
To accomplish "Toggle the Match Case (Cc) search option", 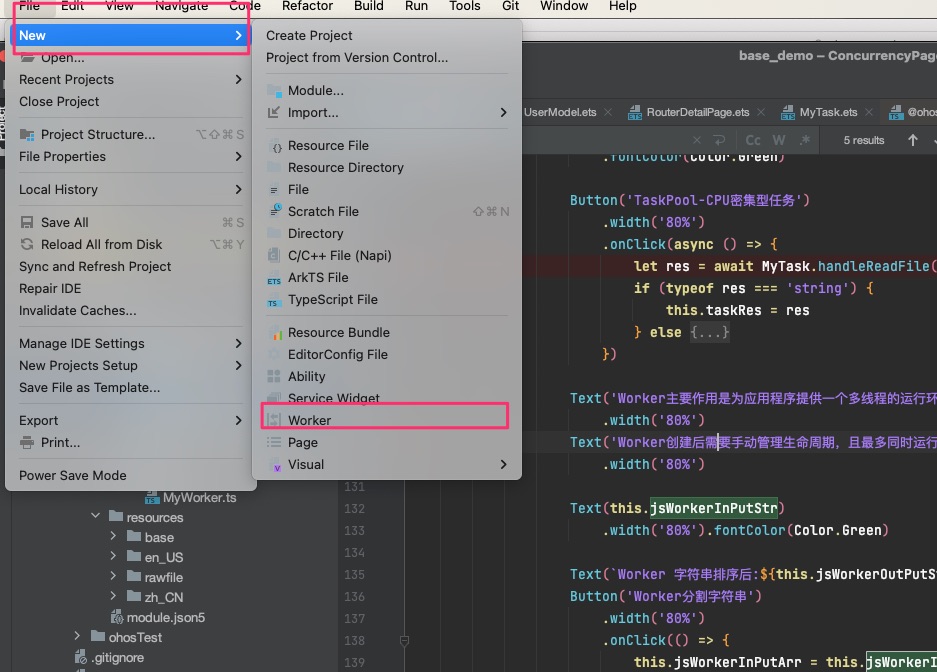I will tap(753, 141).
